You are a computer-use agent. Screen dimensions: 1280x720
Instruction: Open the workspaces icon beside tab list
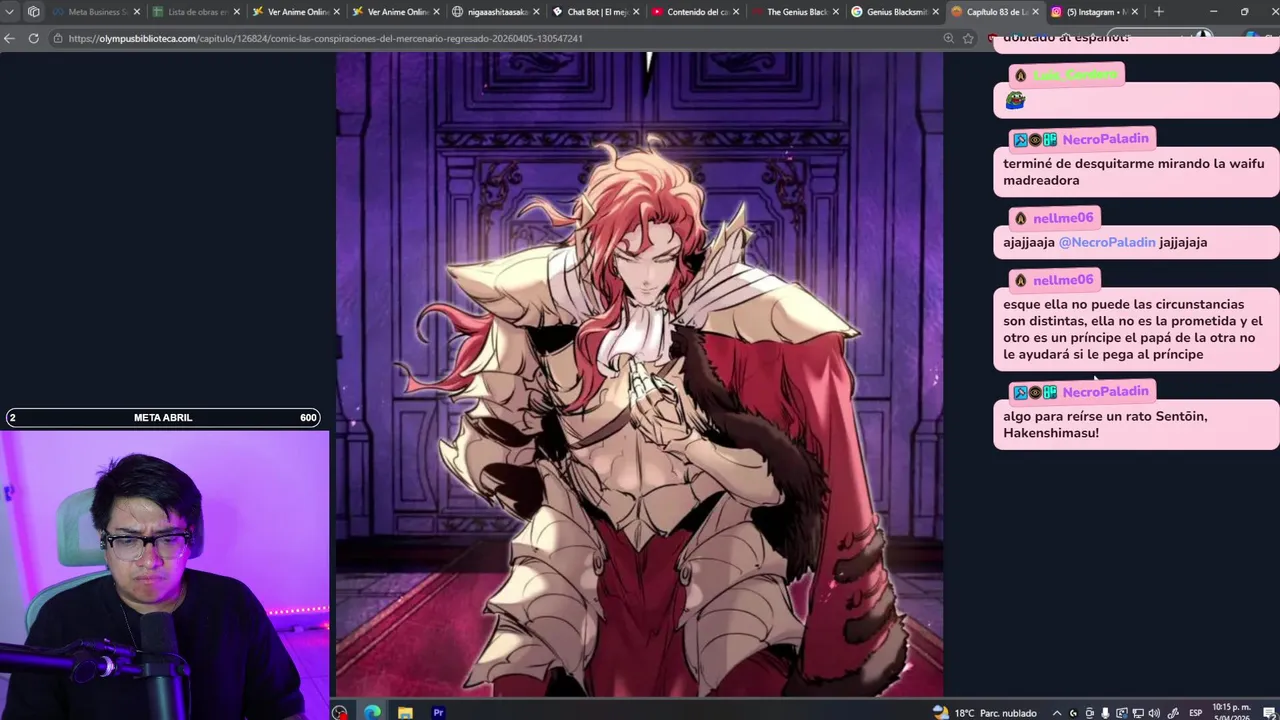pyautogui.click(x=34, y=12)
